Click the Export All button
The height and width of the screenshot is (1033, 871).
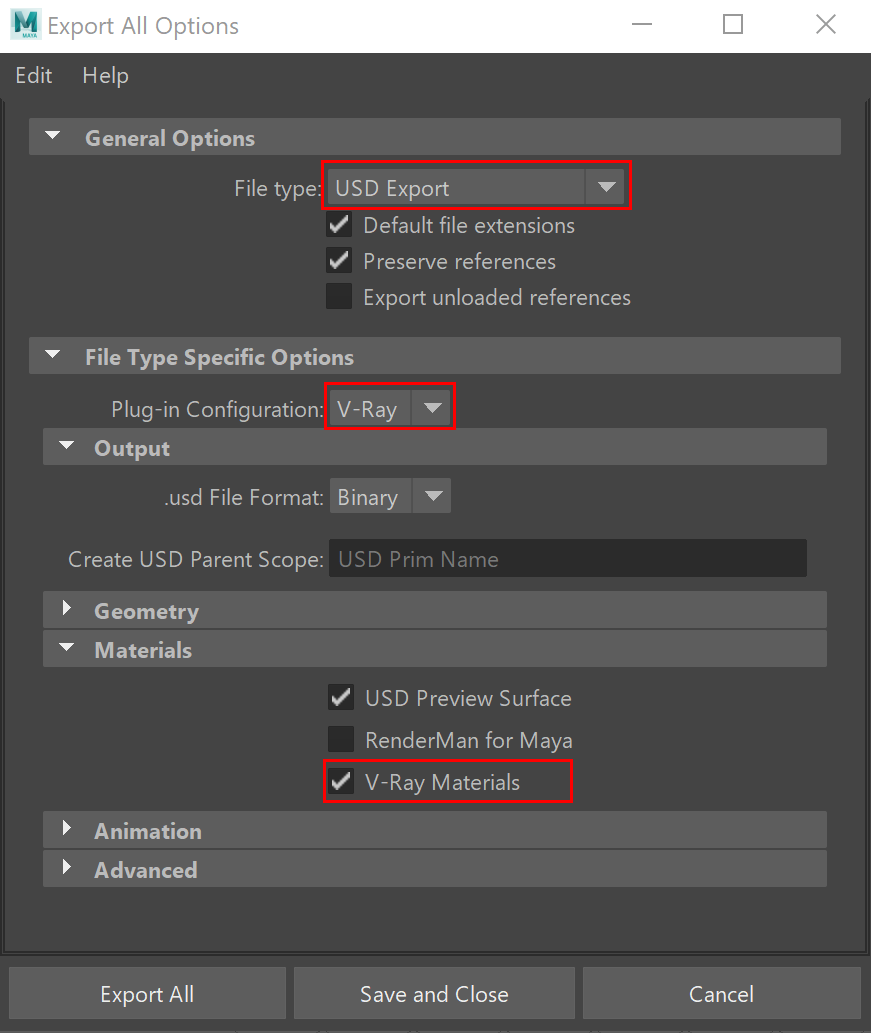[147, 993]
